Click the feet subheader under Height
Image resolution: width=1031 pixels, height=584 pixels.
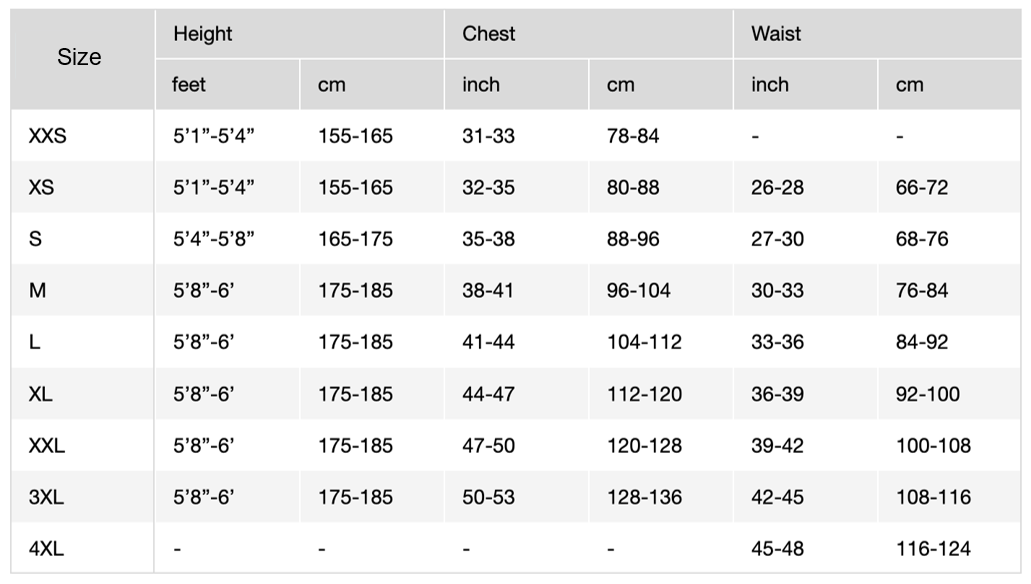[189, 85]
